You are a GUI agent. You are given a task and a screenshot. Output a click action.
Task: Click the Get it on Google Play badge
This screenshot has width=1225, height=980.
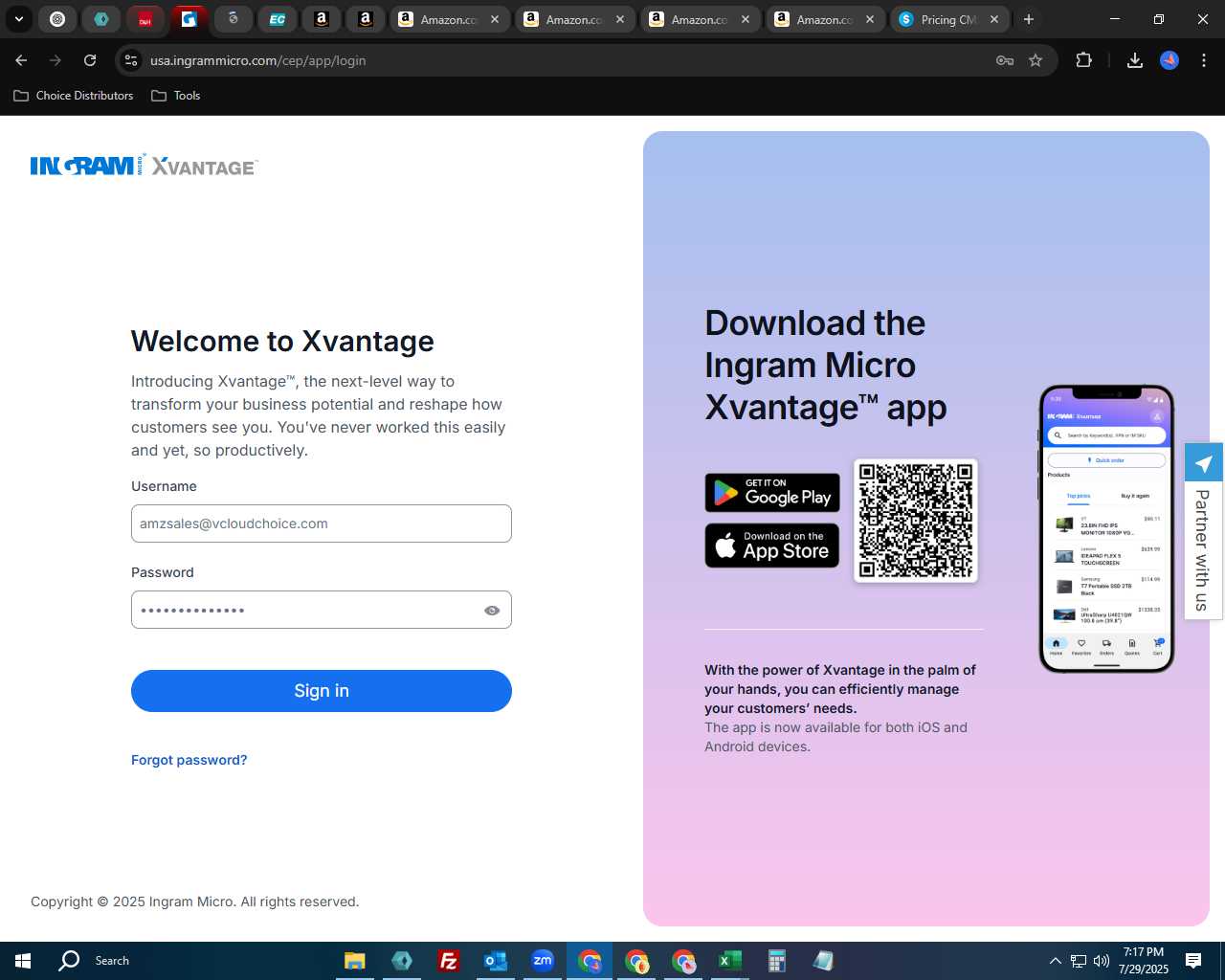pyautogui.click(x=772, y=493)
